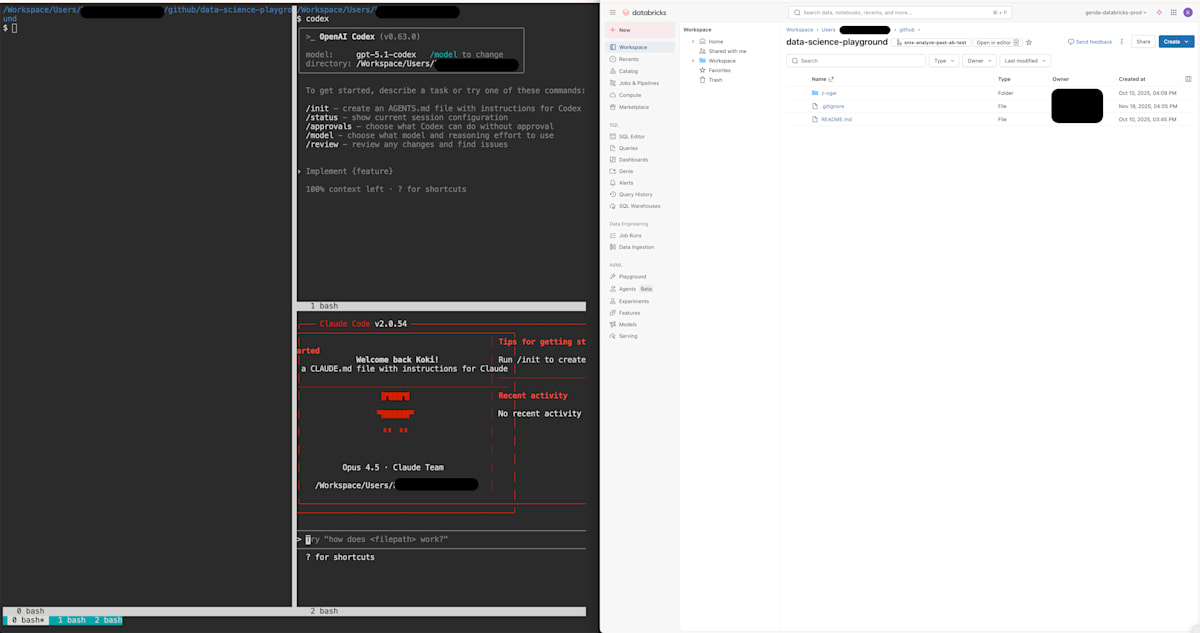
Task: Click the Jobs & Pipelines icon
Action: pyautogui.click(x=613, y=83)
